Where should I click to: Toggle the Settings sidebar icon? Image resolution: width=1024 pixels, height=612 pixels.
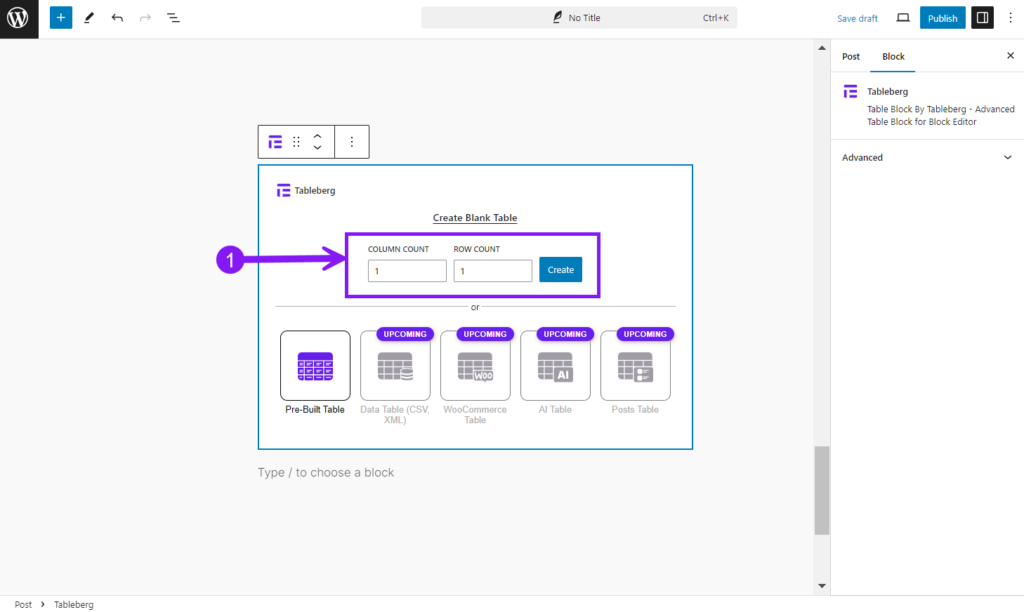(x=982, y=18)
